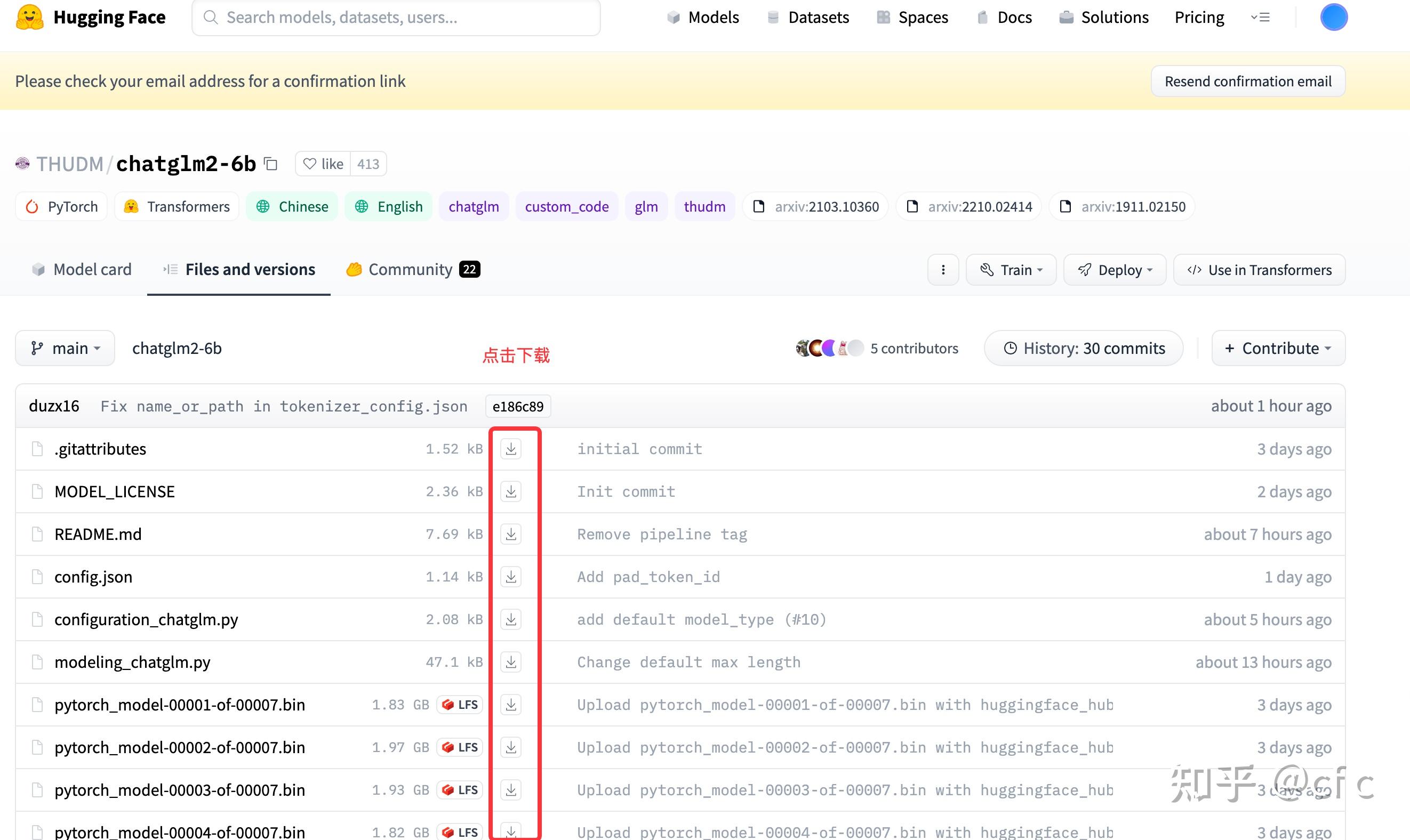The height and width of the screenshot is (840, 1410).
Task: Filter by the Chinese language tag
Action: (292, 207)
